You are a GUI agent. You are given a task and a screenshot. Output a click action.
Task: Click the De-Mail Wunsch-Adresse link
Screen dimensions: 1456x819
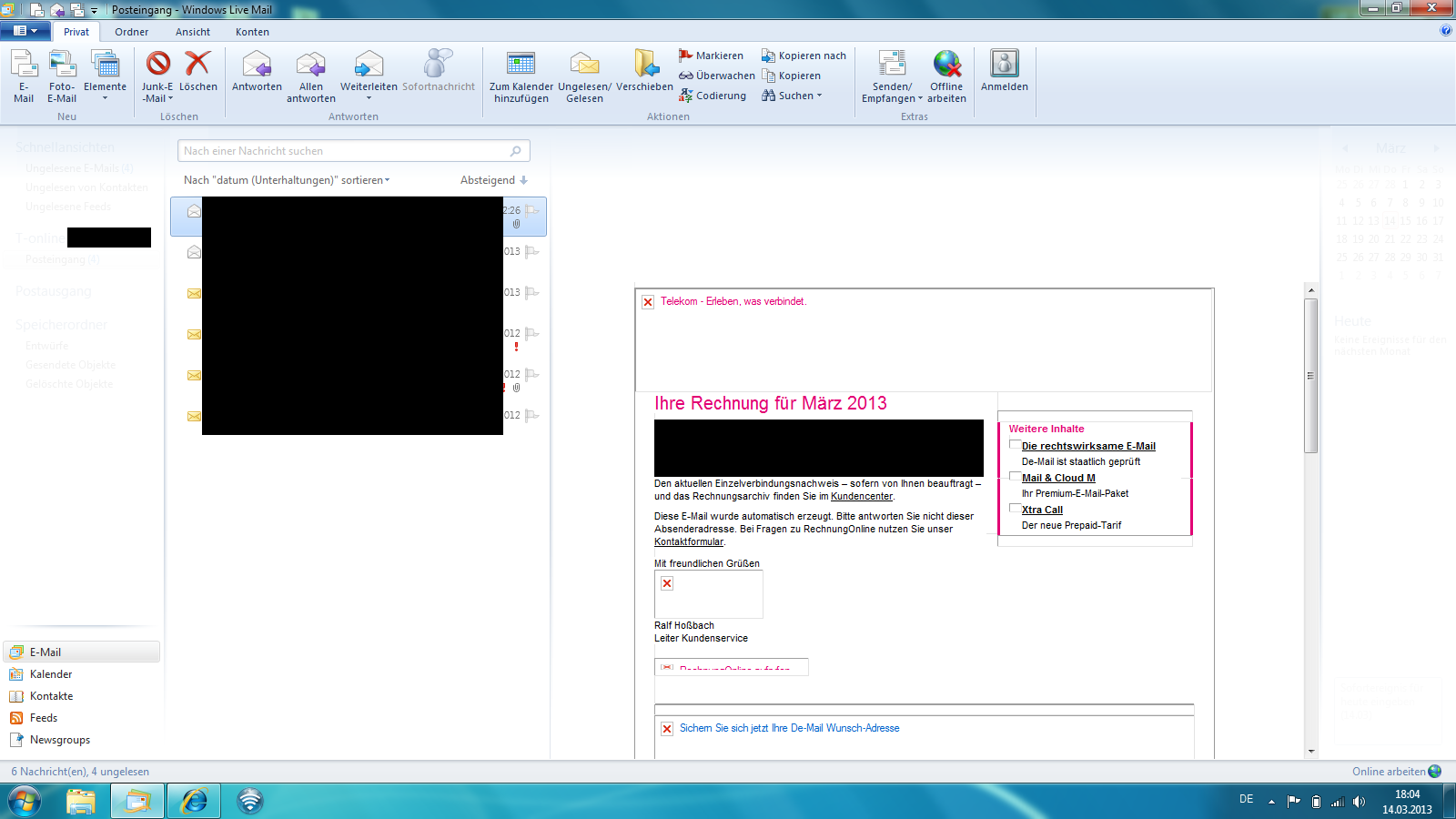(789, 728)
